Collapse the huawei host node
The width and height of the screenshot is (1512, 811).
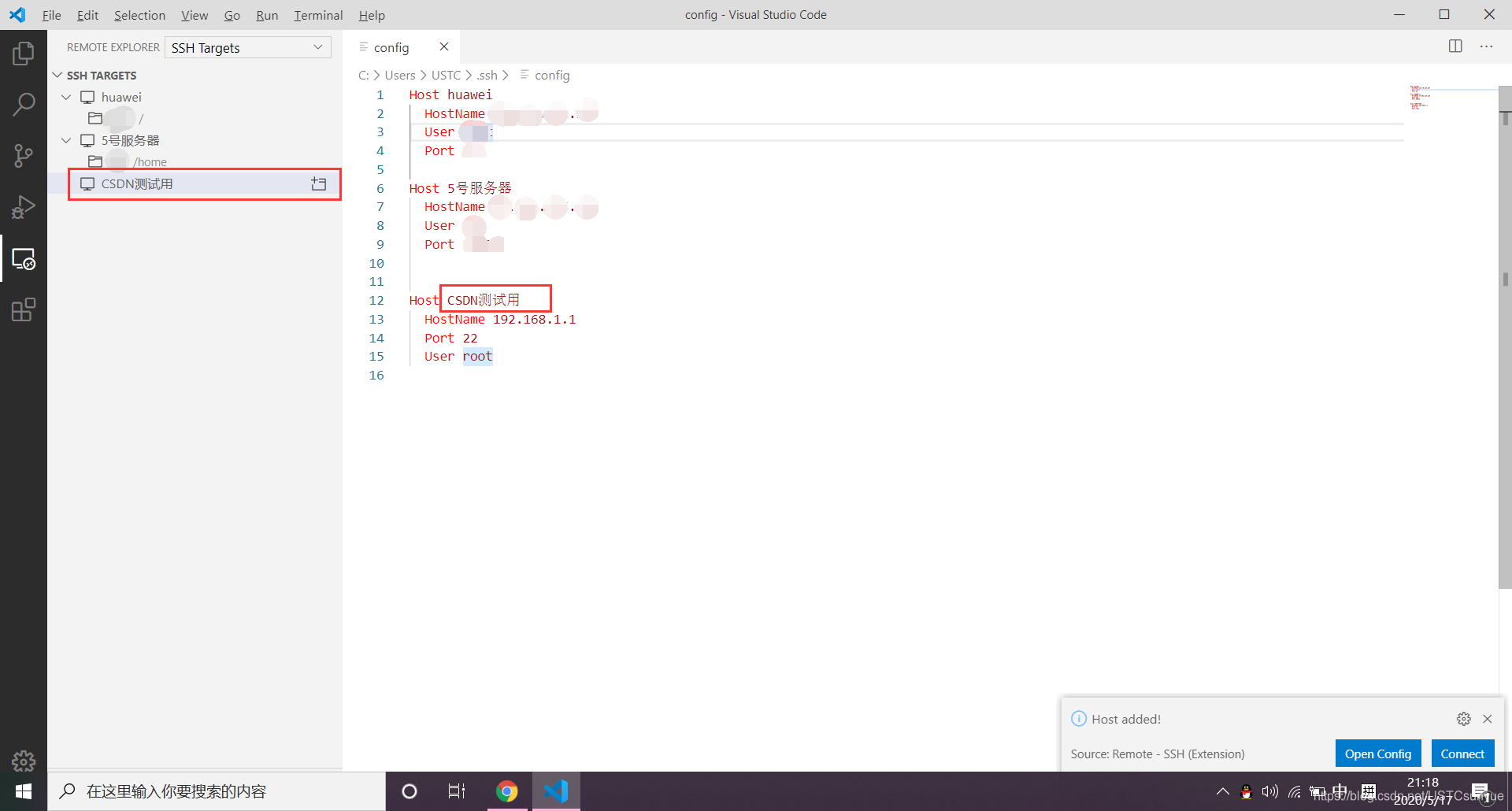(66, 97)
